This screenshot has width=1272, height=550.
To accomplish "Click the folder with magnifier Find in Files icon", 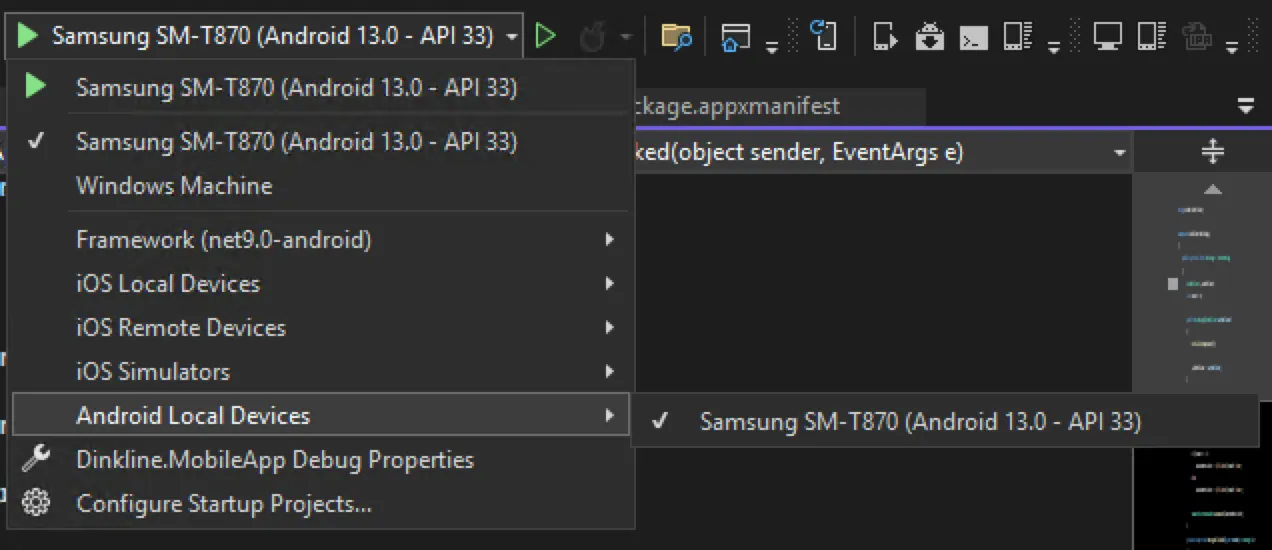I will click(677, 38).
